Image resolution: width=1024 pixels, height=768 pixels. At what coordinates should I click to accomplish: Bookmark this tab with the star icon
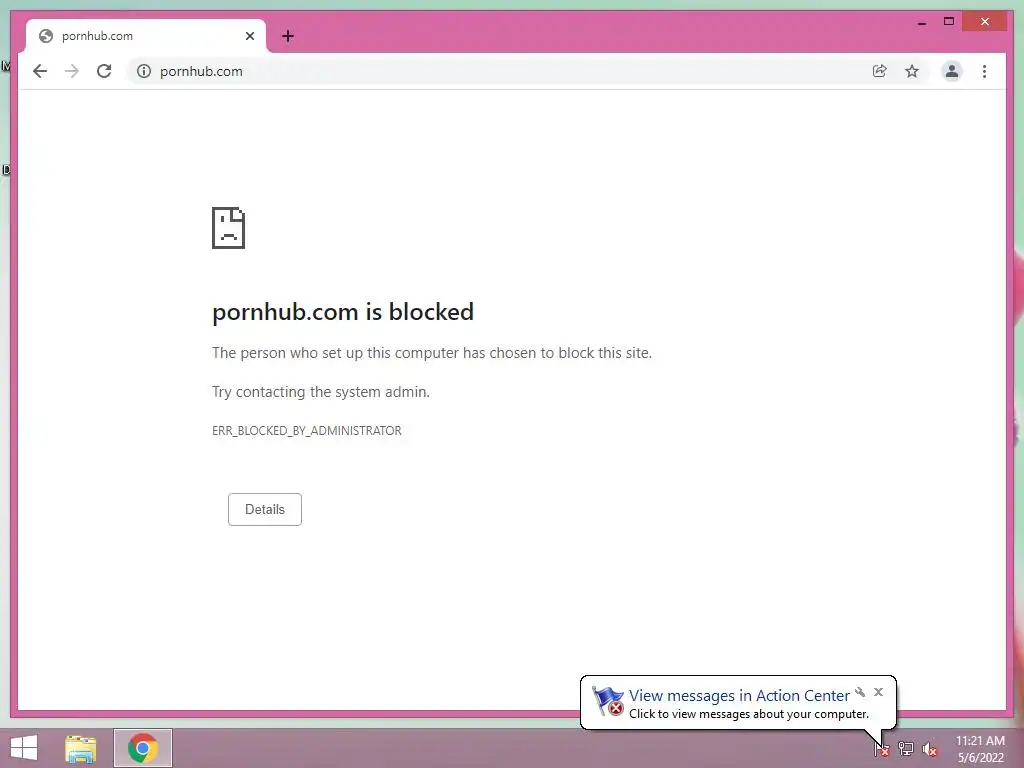912,71
